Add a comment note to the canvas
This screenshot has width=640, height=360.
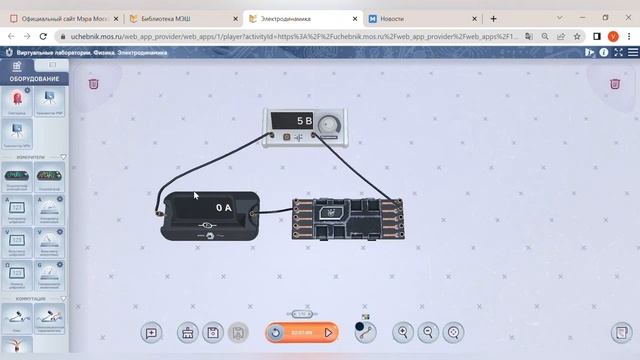(x=151, y=333)
